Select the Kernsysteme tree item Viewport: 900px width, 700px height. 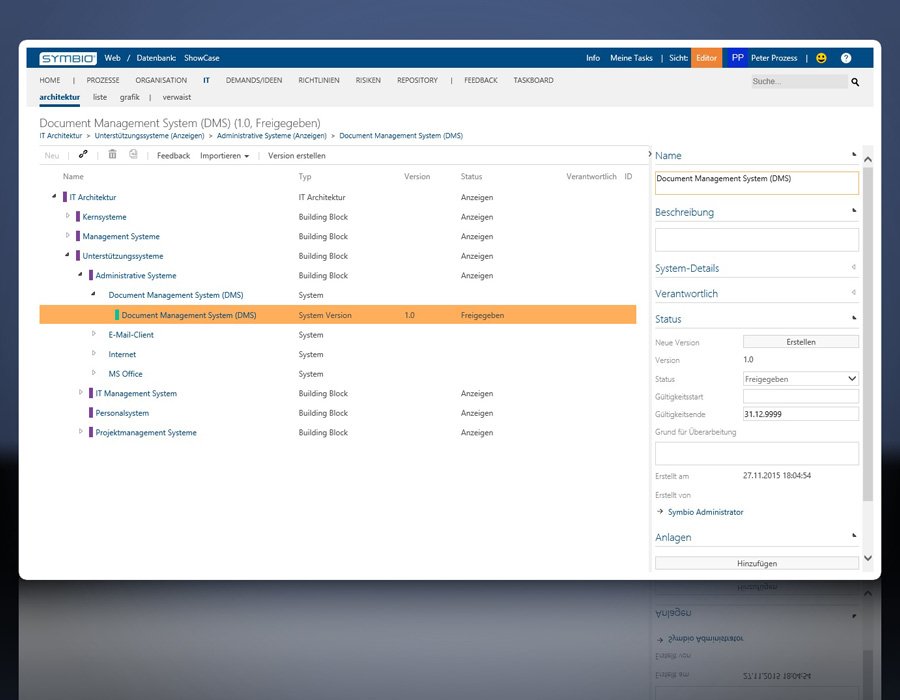click(x=104, y=217)
